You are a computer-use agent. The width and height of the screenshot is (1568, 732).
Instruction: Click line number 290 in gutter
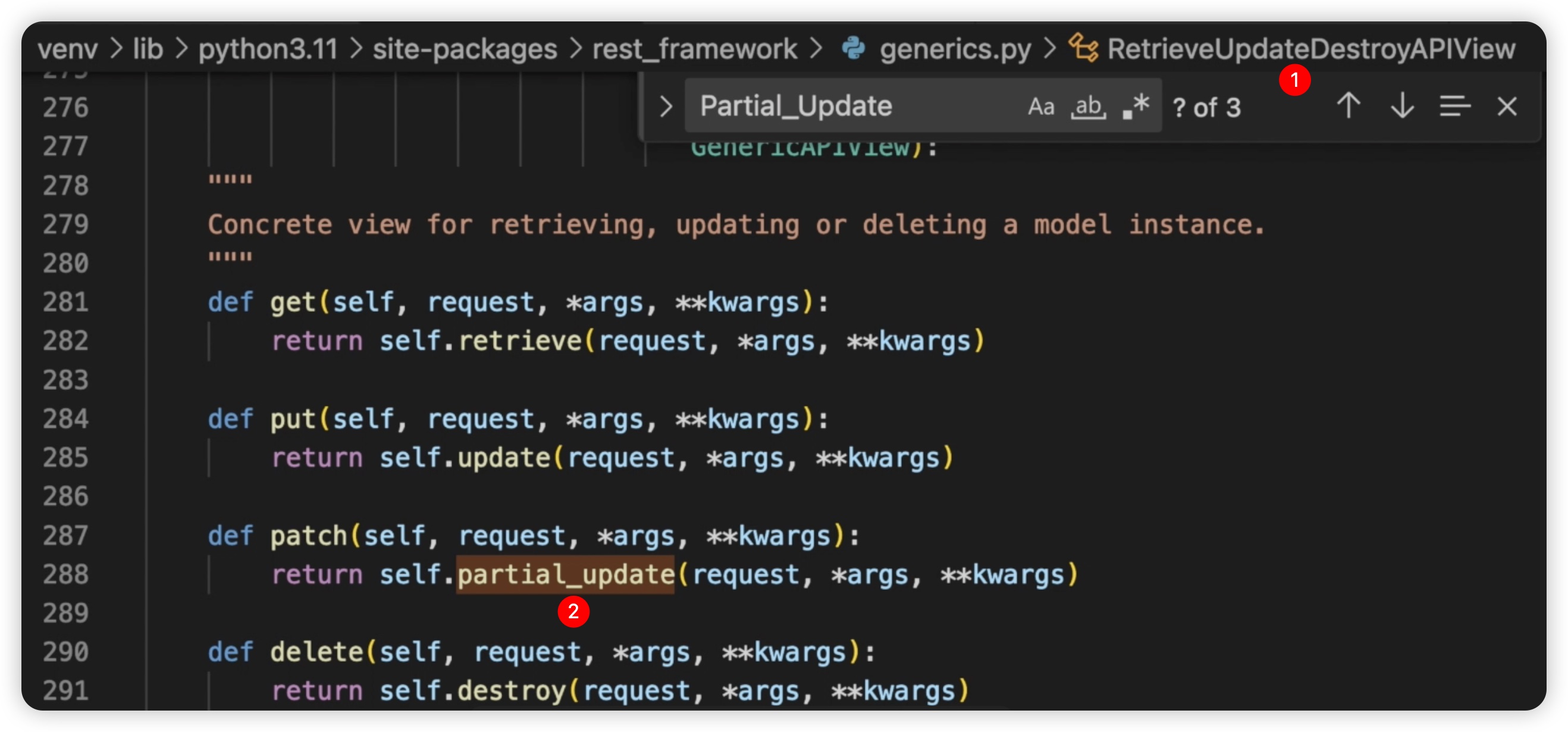[66, 652]
